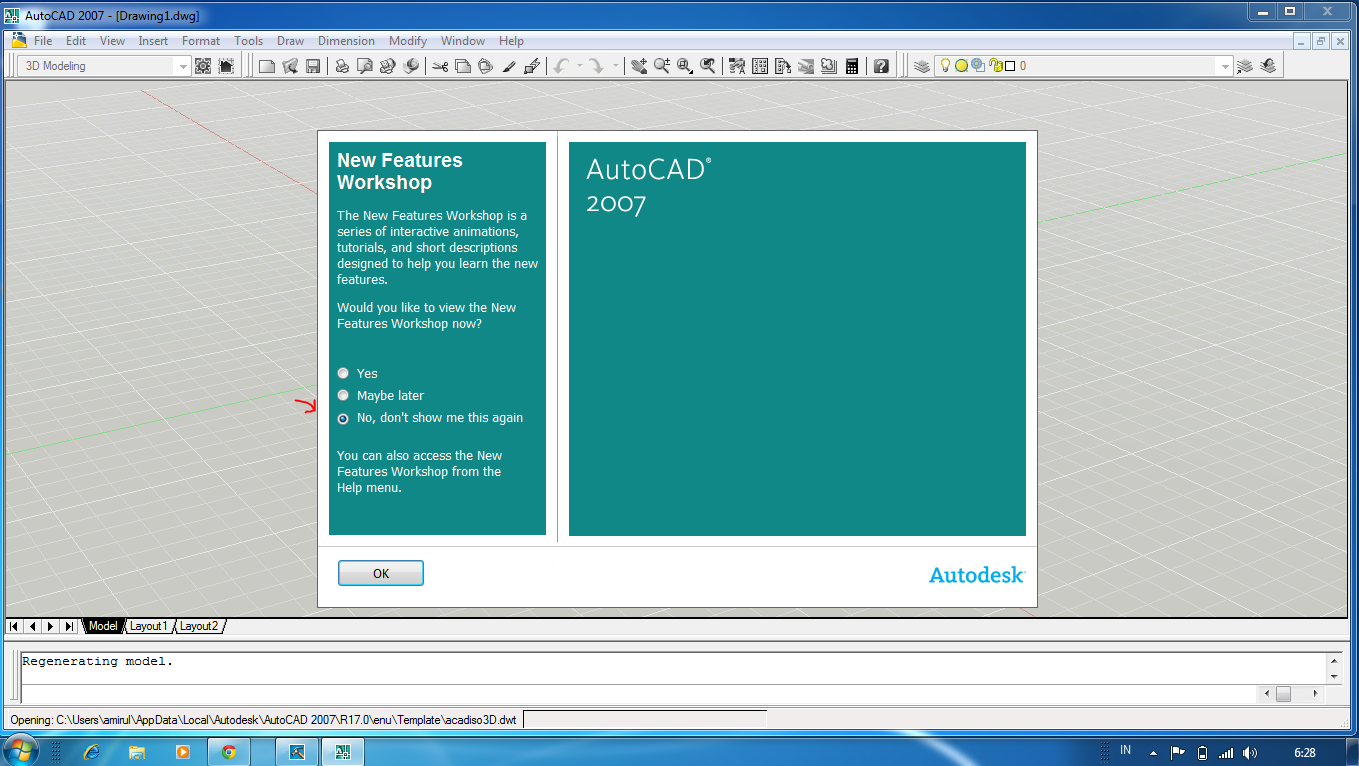Click the Publish icon
Image resolution: width=1359 pixels, height=766 pixels.
click(387, 66)
